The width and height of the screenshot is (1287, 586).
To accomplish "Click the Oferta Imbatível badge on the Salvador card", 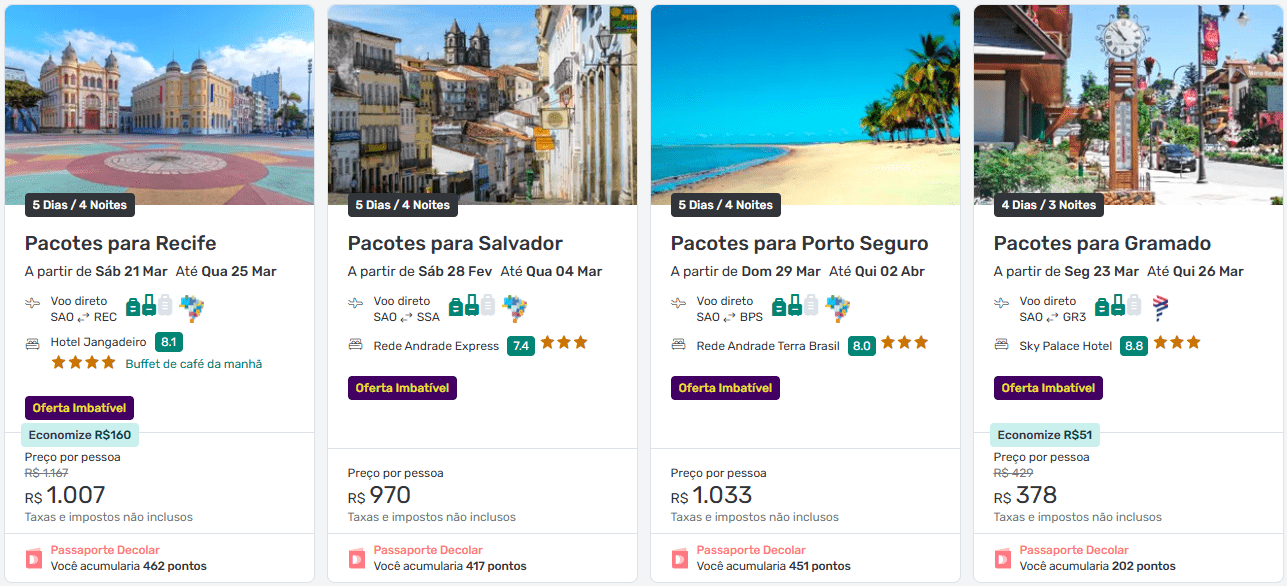I will click(x=402, y=388).
